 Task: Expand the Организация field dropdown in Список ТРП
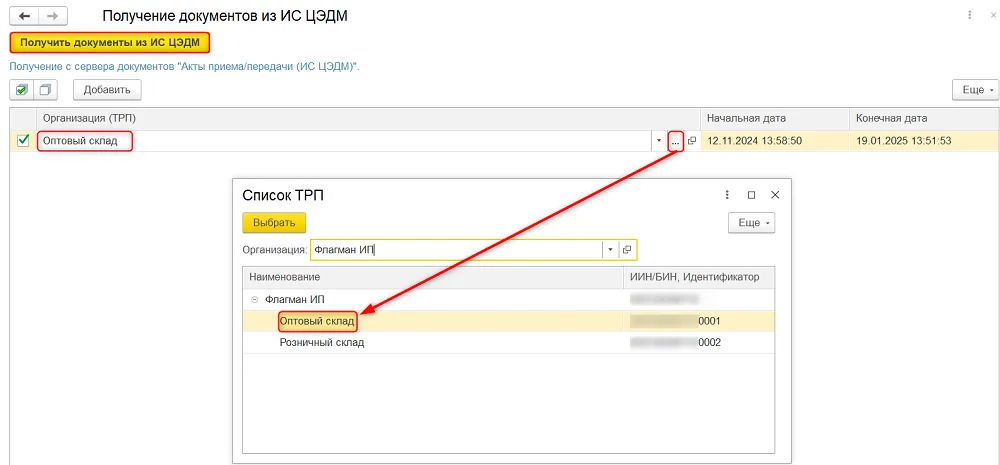pyautogui.click(x=610, y=250)
